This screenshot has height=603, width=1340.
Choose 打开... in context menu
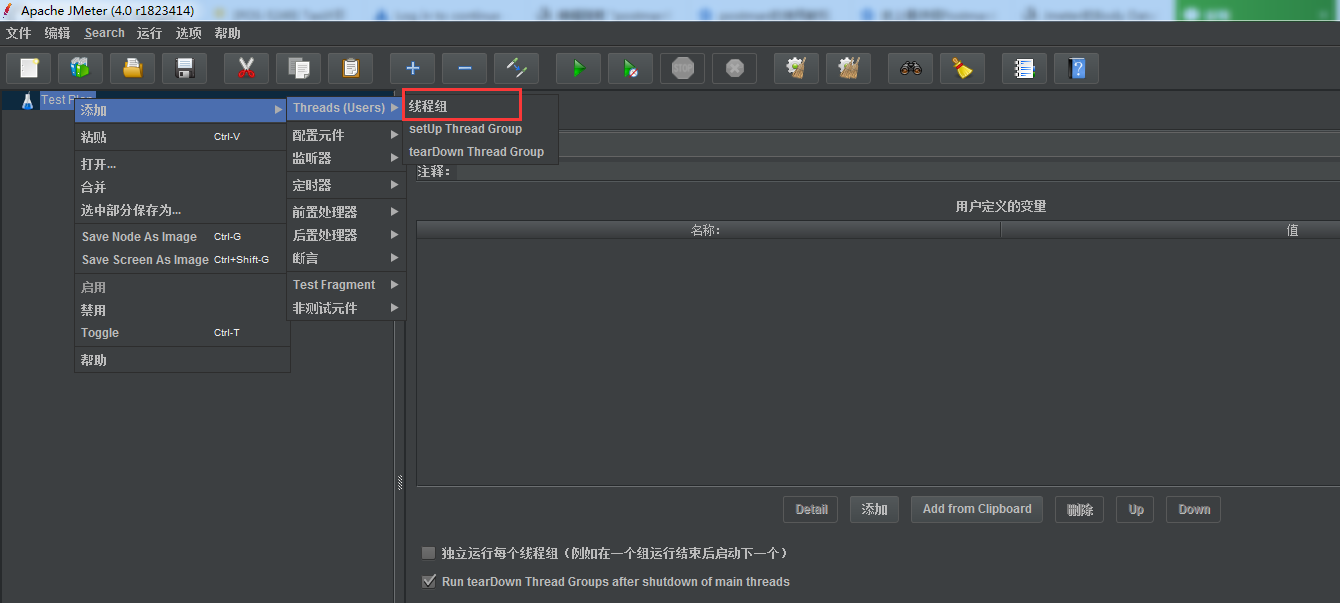click(182, 164)
